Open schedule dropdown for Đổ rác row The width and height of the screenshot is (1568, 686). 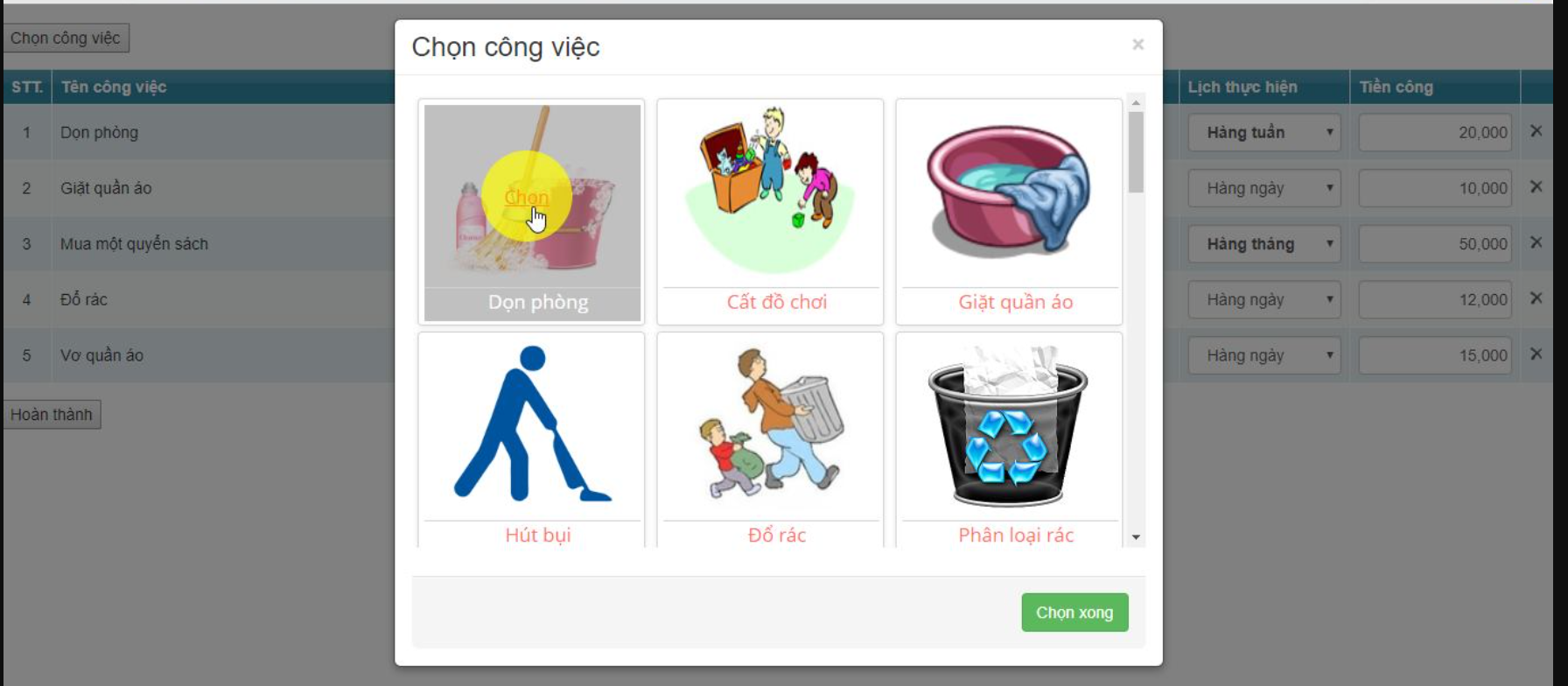tap(1263, 300)
